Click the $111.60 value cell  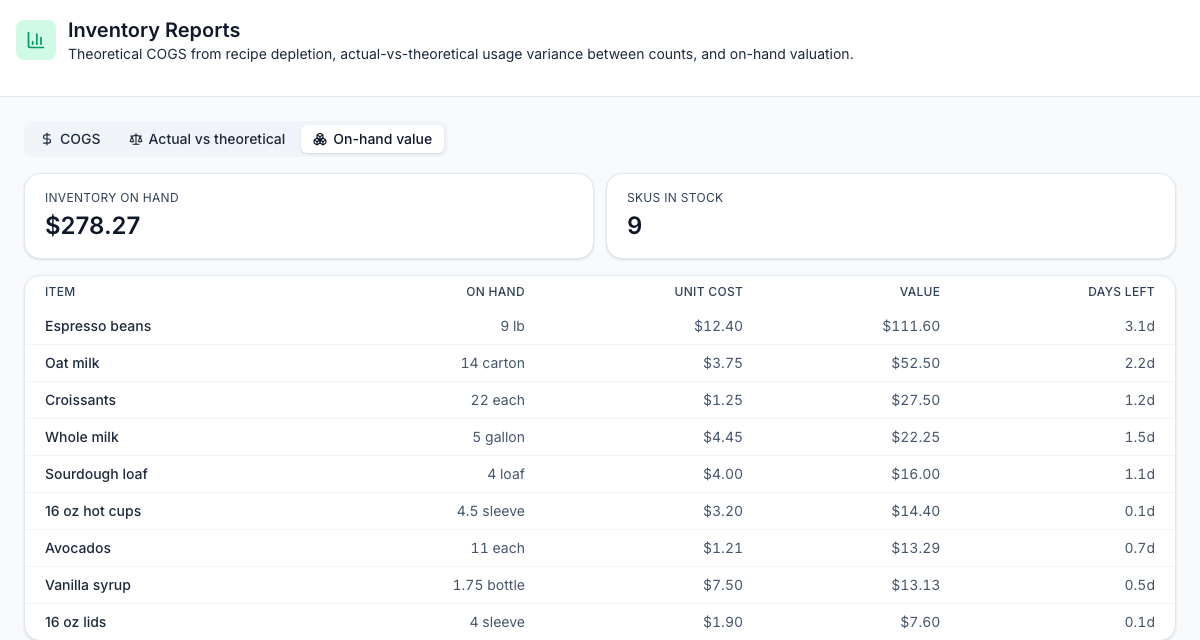point(911,326)
